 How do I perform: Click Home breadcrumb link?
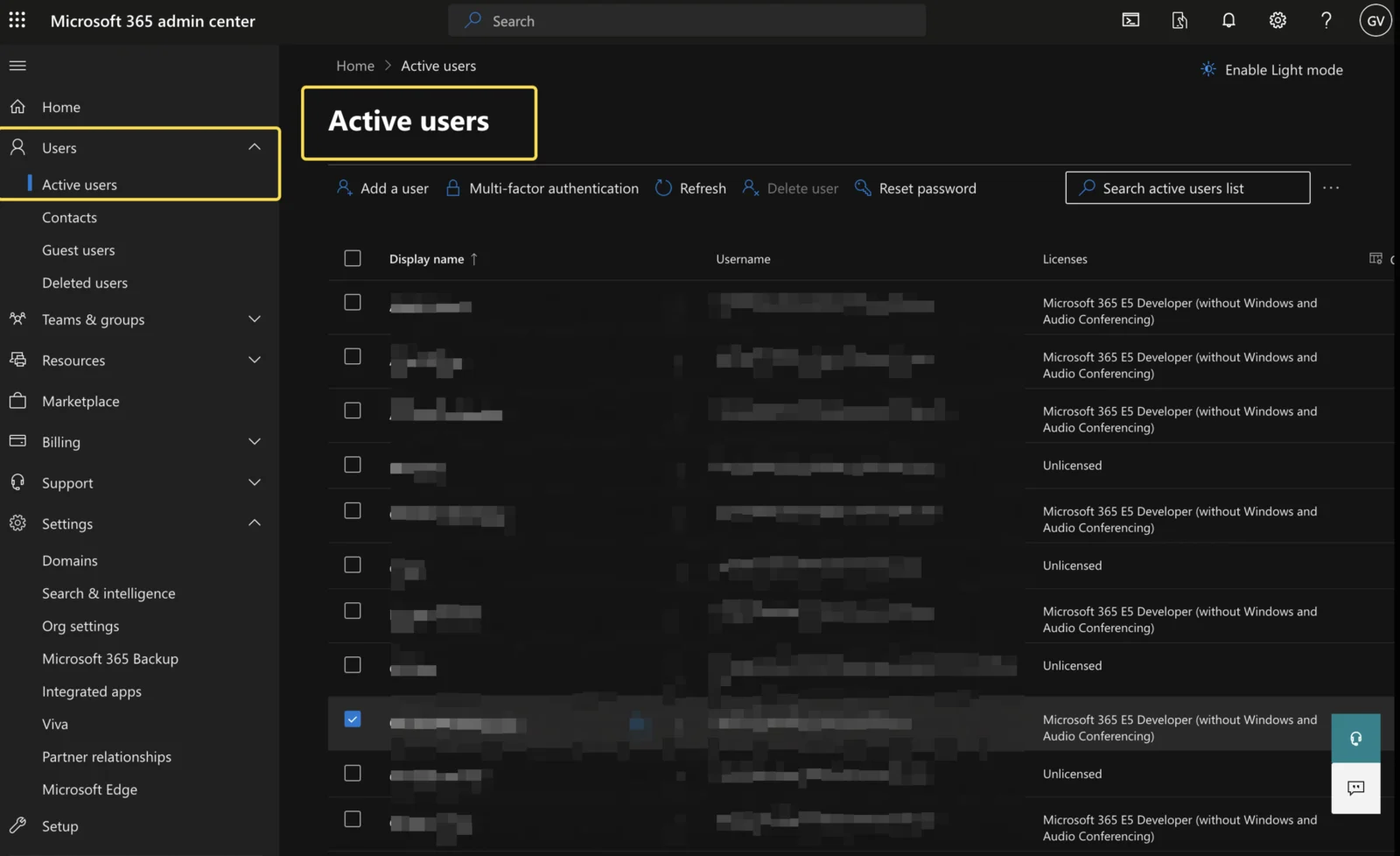click(x=355, y=66)
